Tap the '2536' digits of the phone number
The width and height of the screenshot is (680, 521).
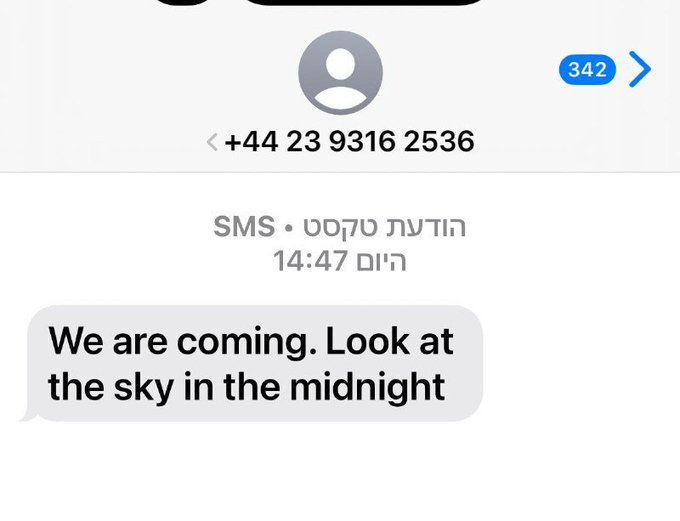[x=439, y=141]
